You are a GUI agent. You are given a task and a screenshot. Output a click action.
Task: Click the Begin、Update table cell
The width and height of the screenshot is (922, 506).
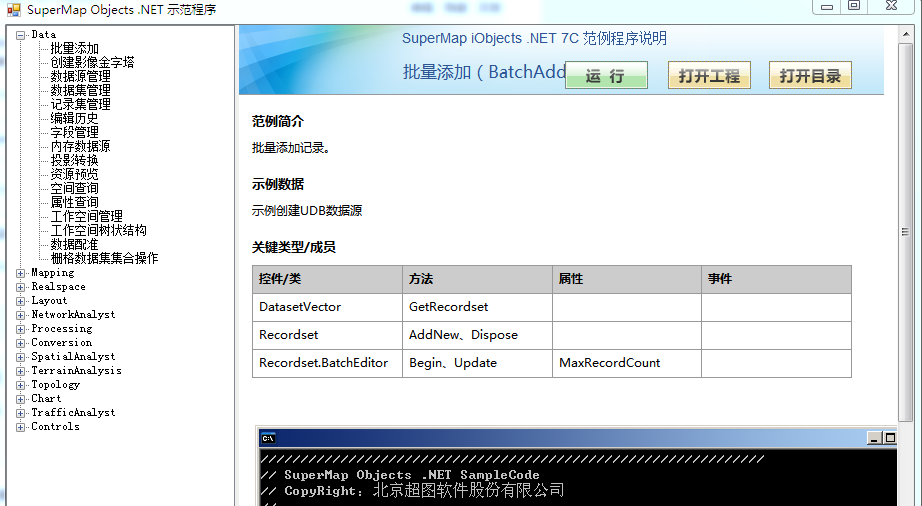pos(477,363)
